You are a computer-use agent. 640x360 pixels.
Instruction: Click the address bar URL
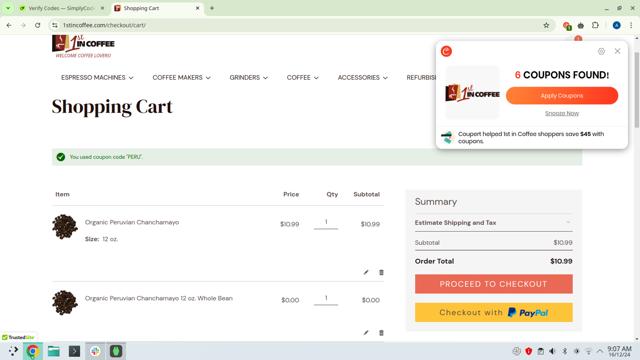tap(104, 25)
